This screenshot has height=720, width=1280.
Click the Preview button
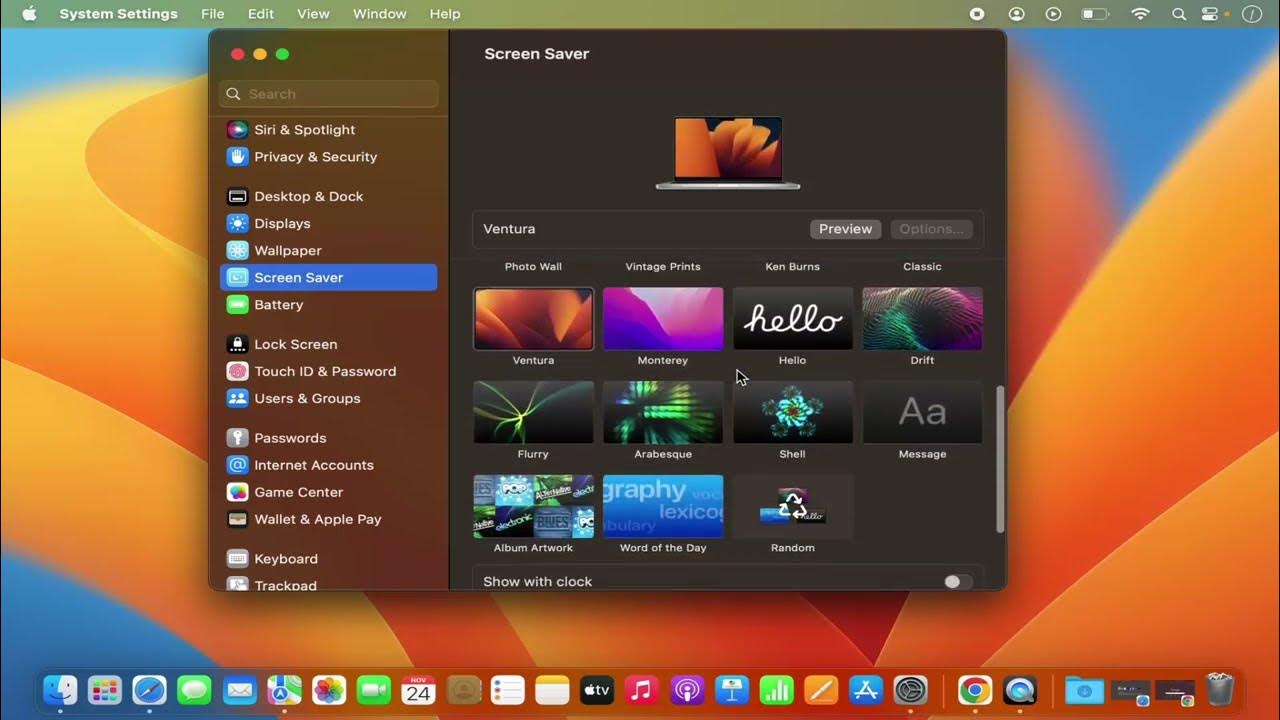tap(846, 229)
